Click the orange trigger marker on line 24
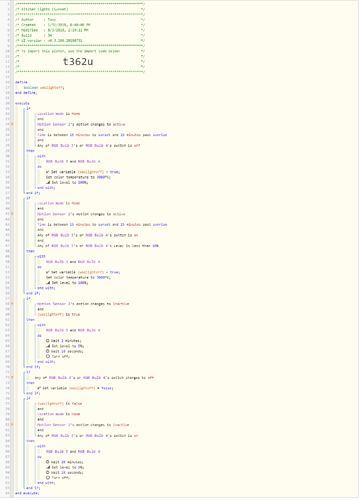Screen dimensions: 361x500 click(12, 124)
